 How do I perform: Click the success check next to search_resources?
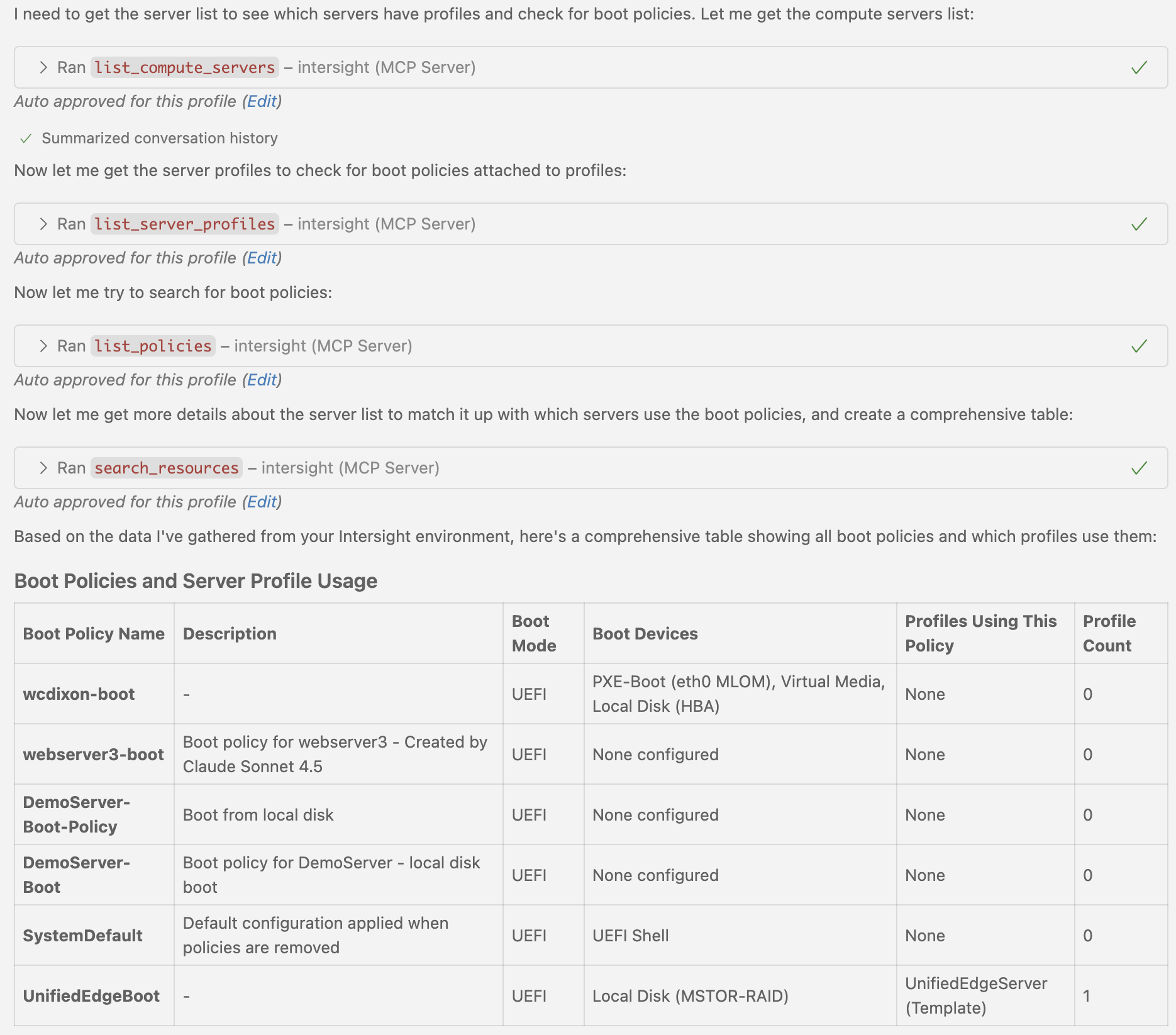click(x=1140, y=468)
